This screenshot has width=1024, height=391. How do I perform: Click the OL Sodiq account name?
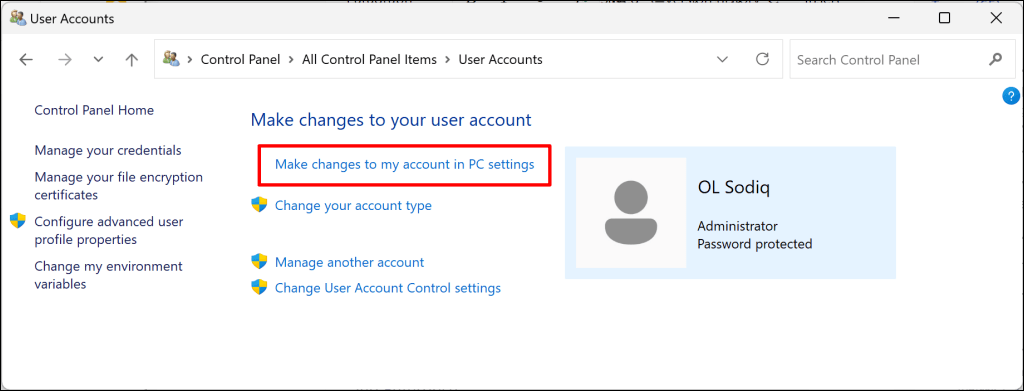coord(734,188)
